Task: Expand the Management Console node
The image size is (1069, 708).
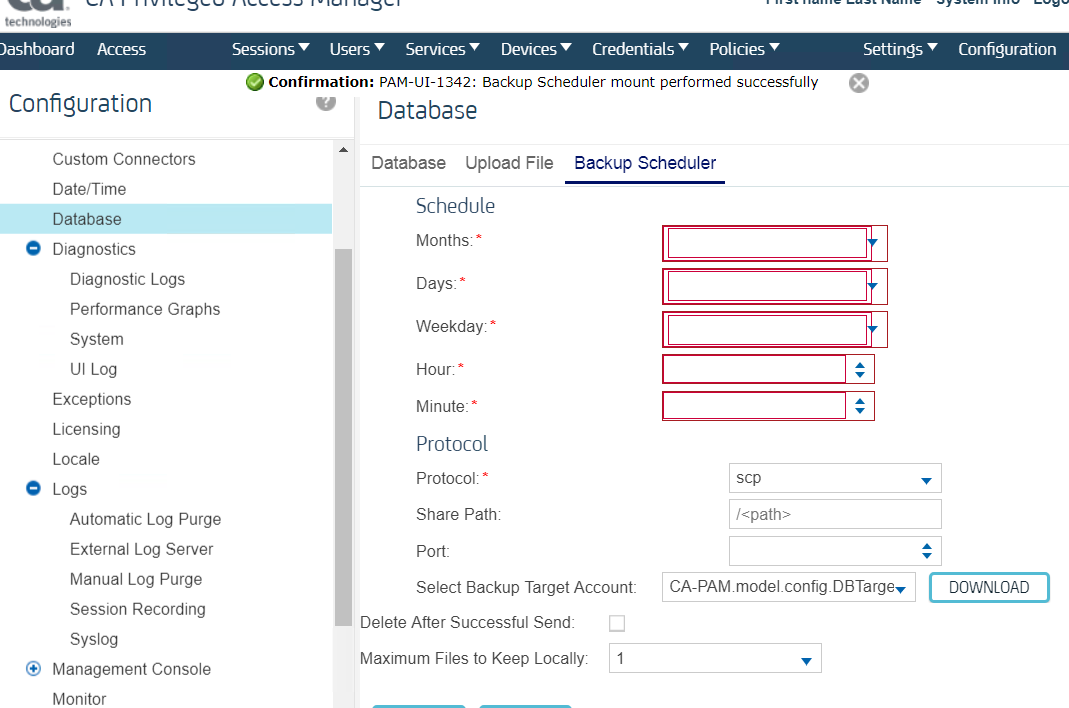Action: click(x=33, y=669)
